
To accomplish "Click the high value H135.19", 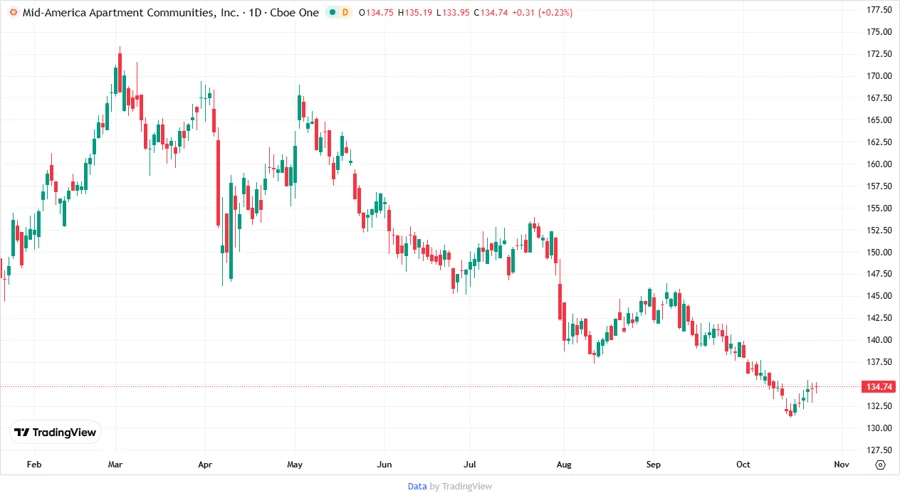I will coord(415,12).
